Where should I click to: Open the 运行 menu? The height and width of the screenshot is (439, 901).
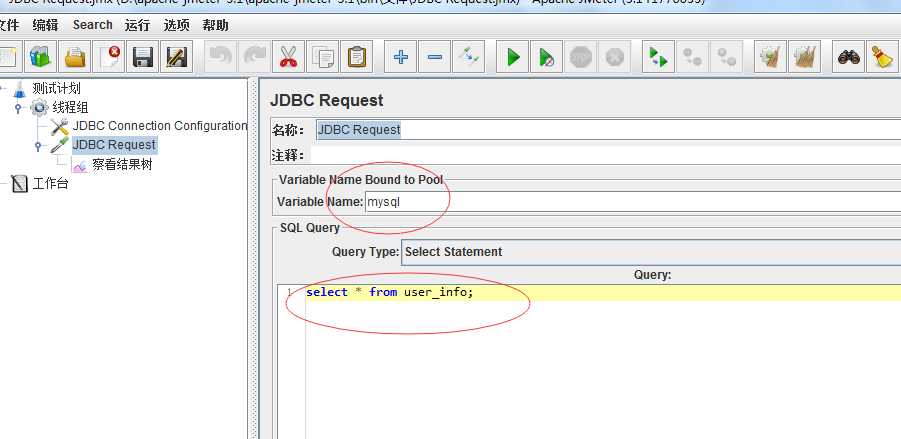point(137,25)
